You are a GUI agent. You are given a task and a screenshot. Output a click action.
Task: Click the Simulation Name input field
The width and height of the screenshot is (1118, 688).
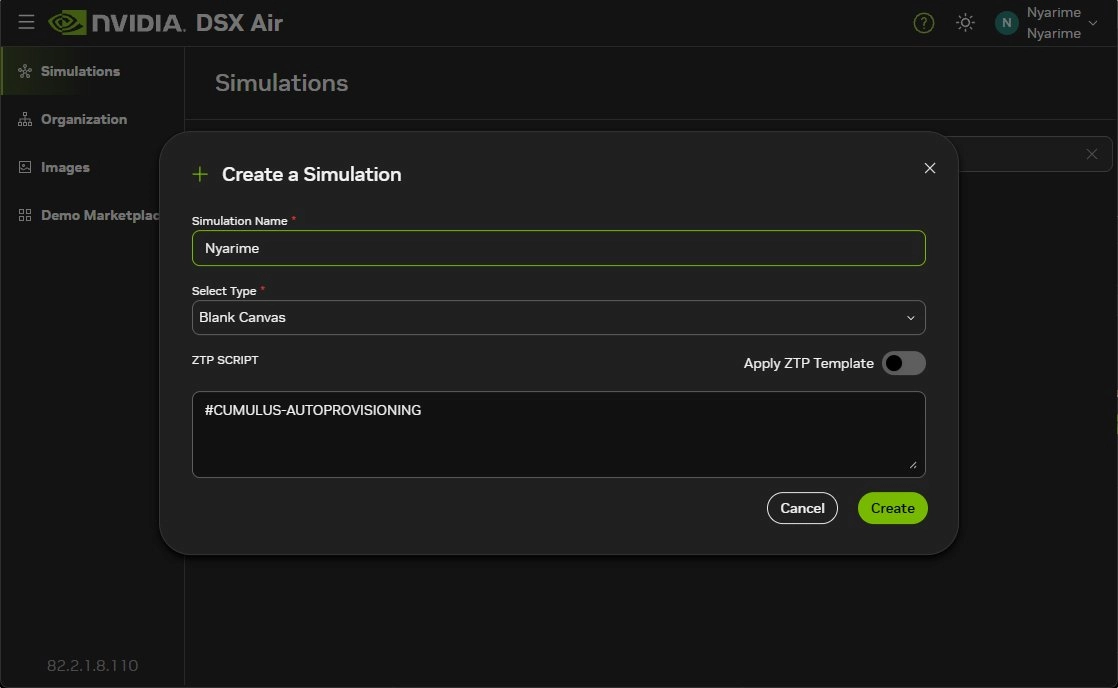[x=558, y=248]
